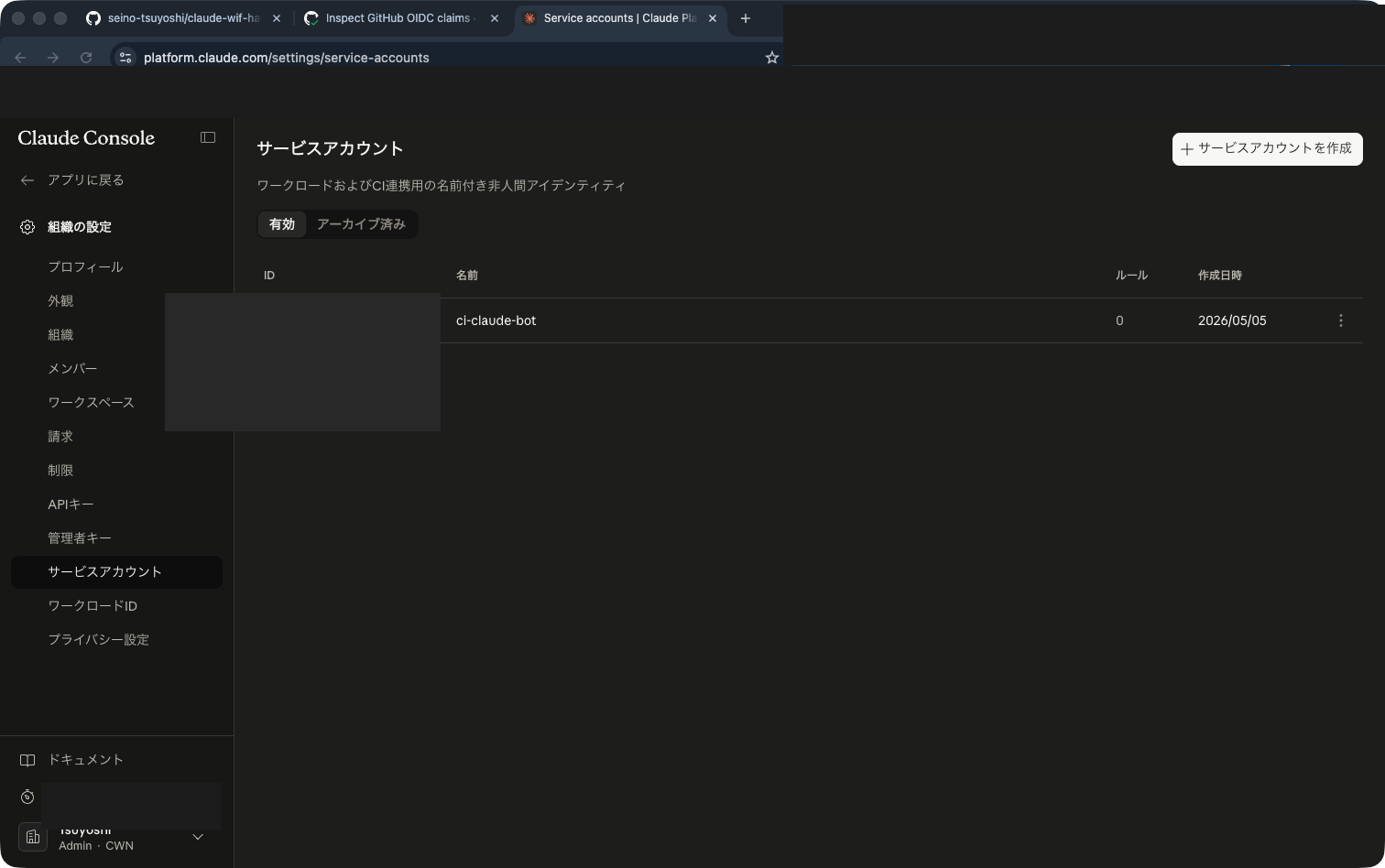Select サービスアカウント in the sidebar

(x=116, y=572)
